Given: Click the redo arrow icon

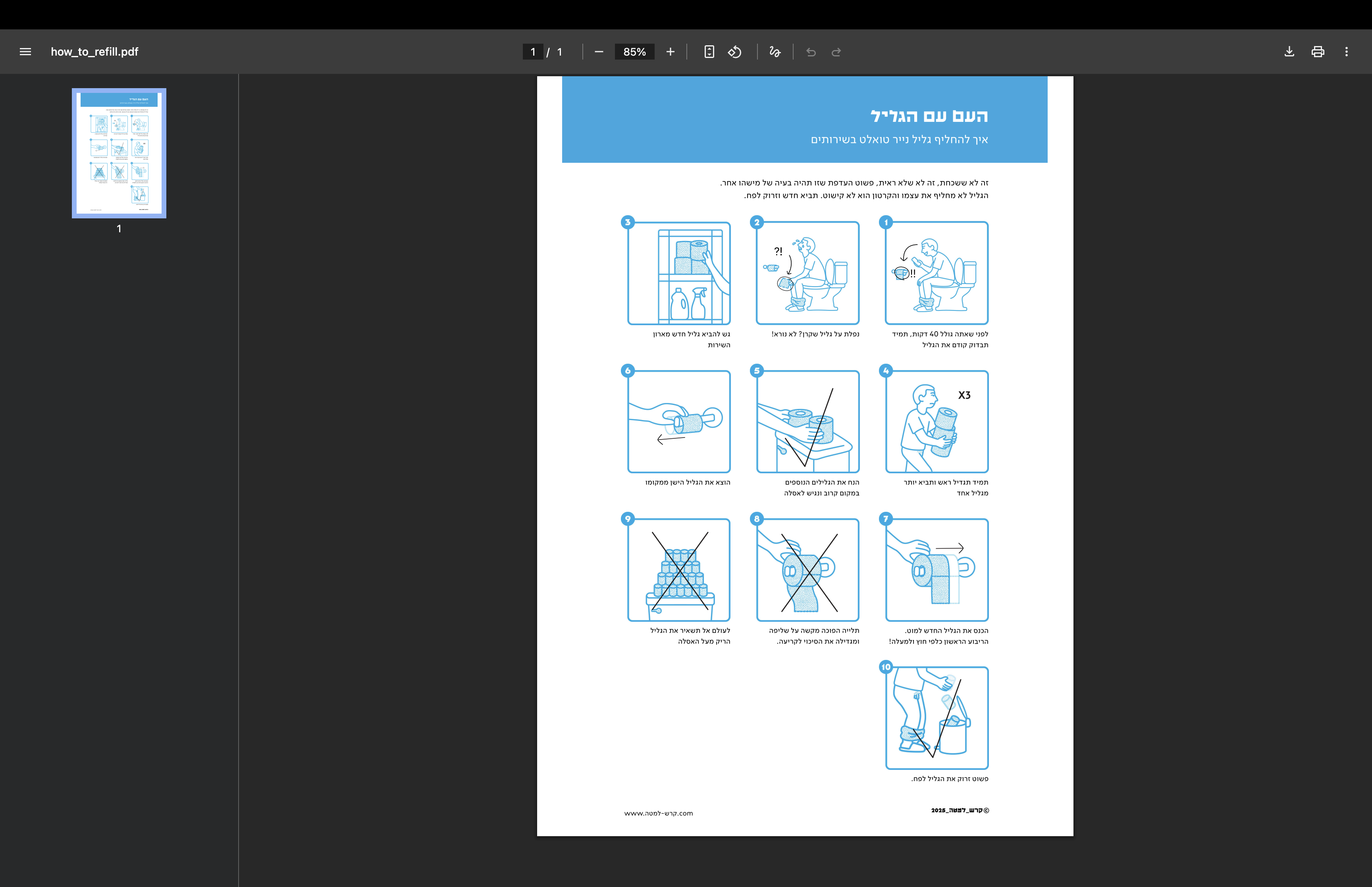Looking at the screenshot, I should (836, 52).
